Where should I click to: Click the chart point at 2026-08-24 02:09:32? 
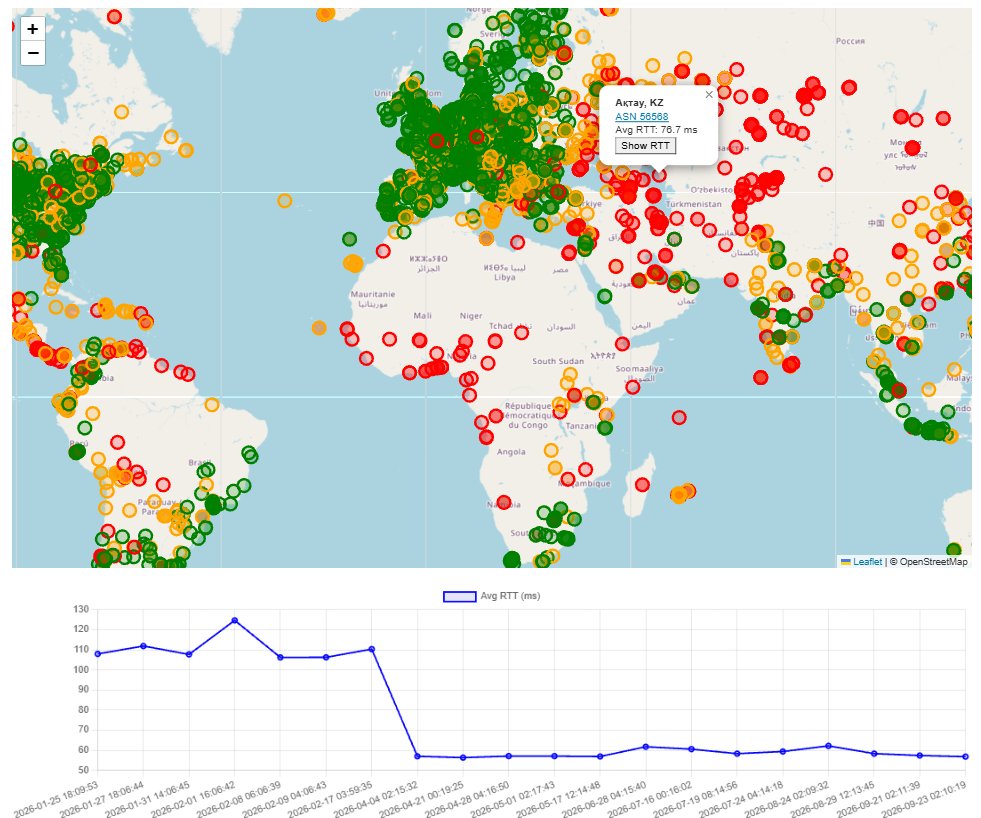pos(828,745)
